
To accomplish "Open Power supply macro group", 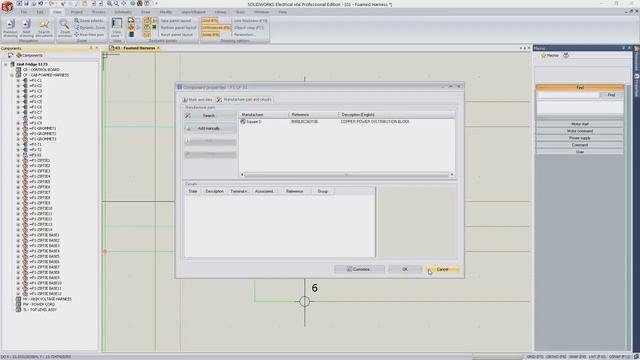I will 580,138.
